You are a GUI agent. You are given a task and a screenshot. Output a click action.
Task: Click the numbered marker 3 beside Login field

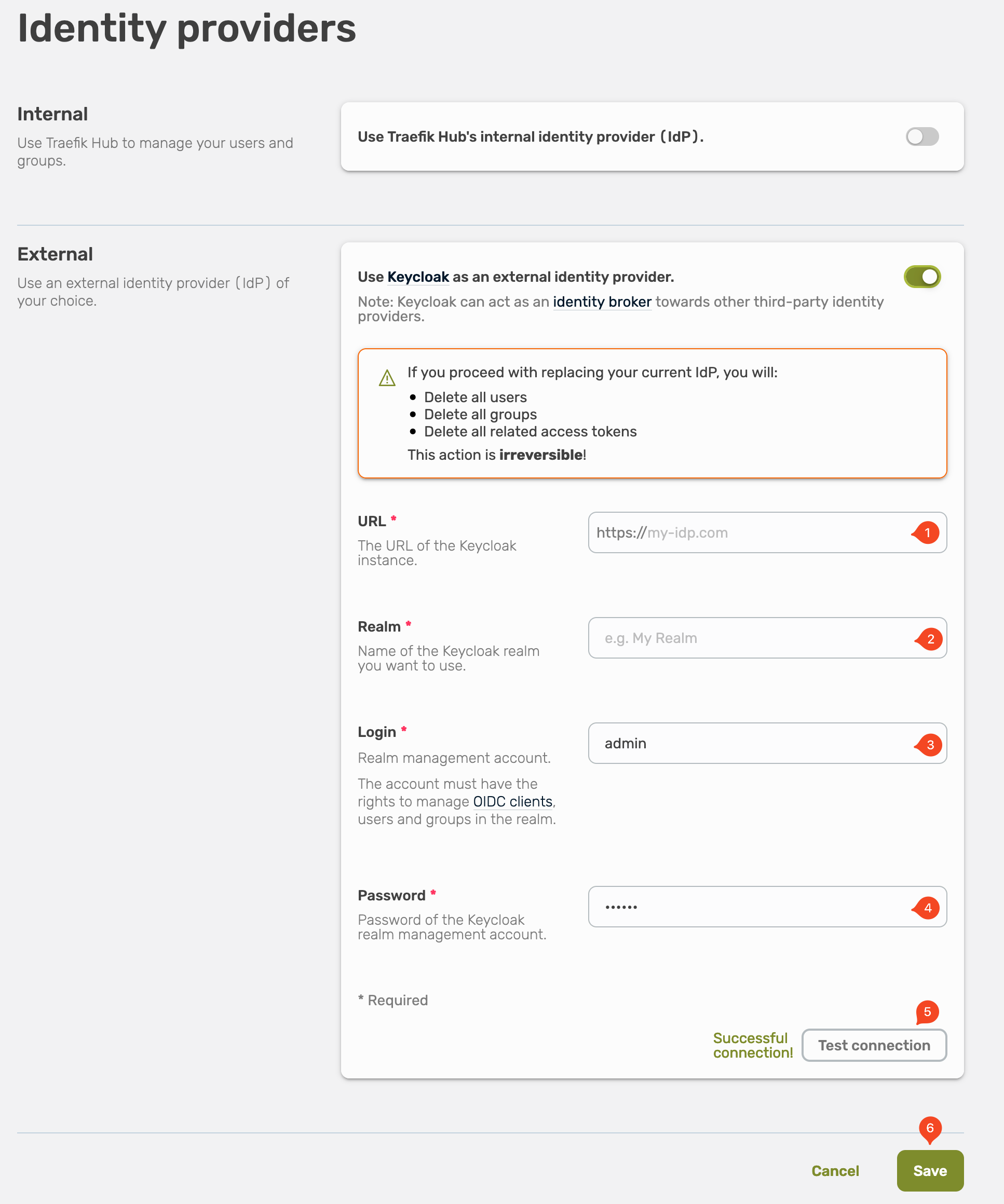pyautogui.click(x=931, y=744)
